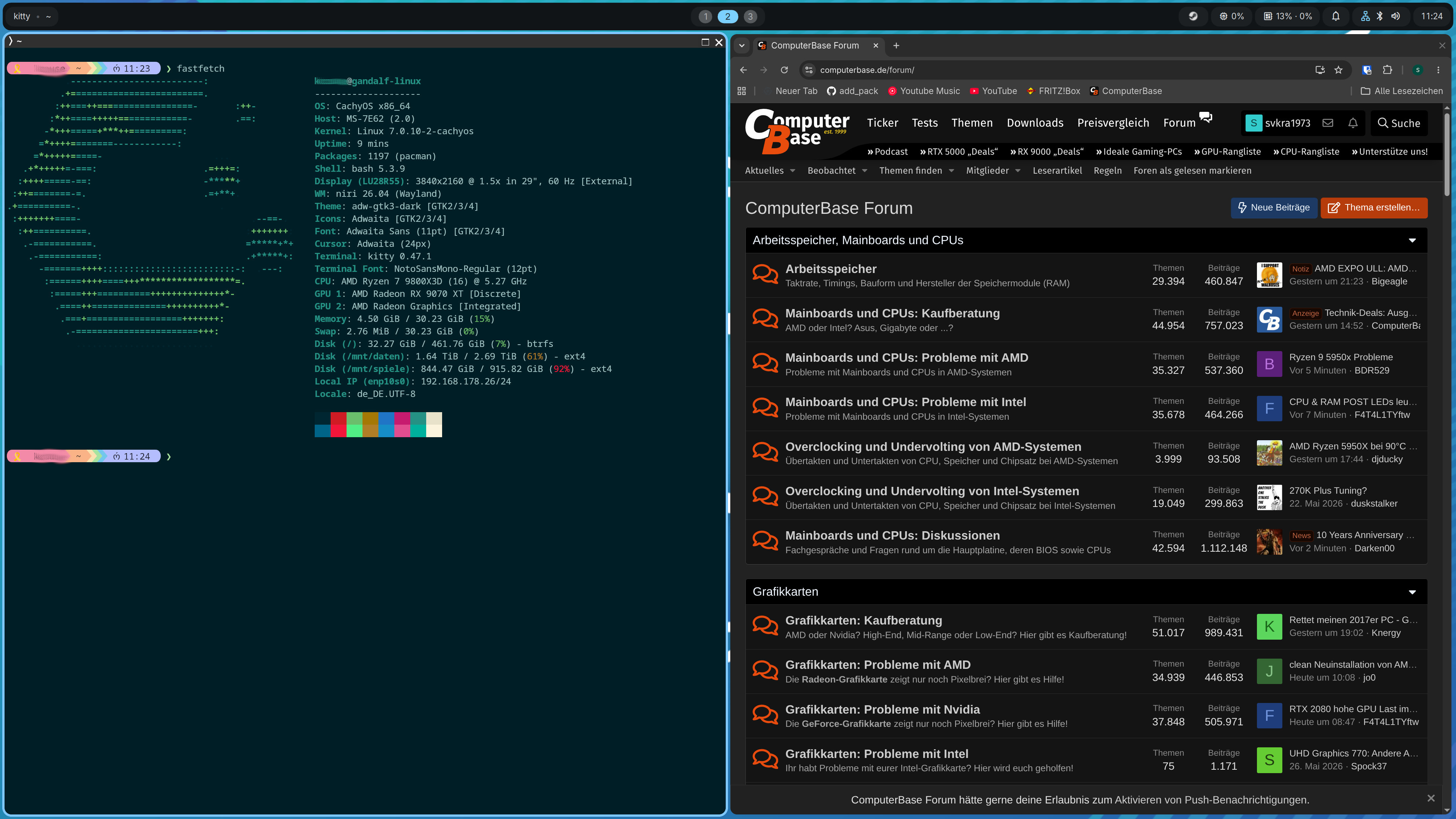Open the bookmarks apps grid icon
1456x819 pixels.
(x=742, y=91)
